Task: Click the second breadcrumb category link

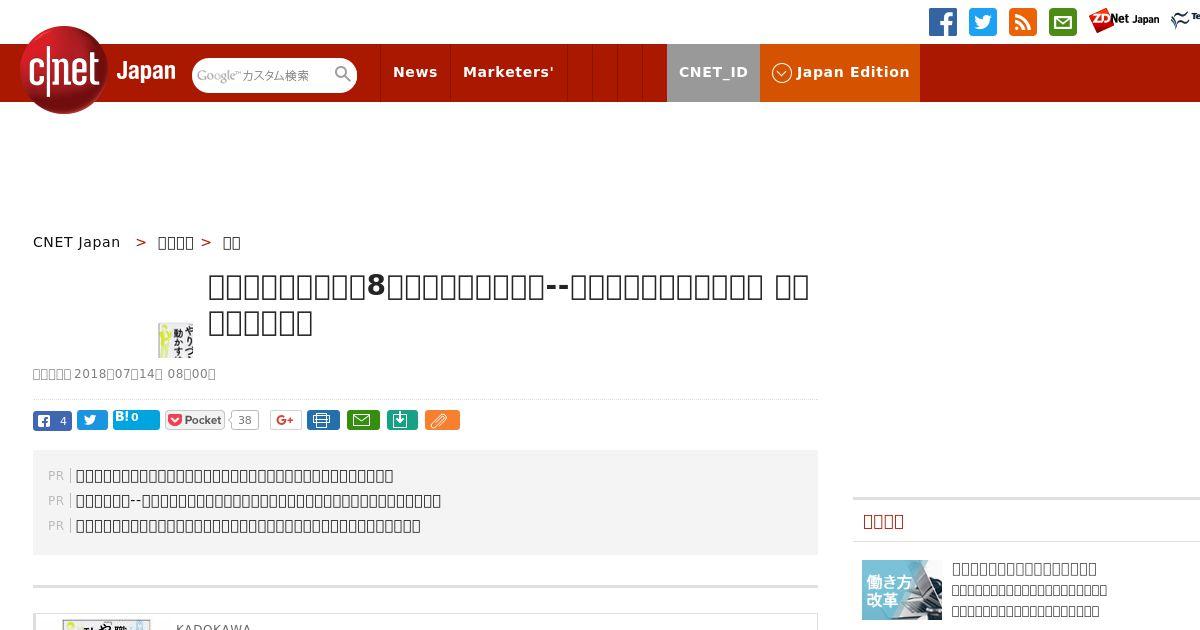Action: pos(176,242)
